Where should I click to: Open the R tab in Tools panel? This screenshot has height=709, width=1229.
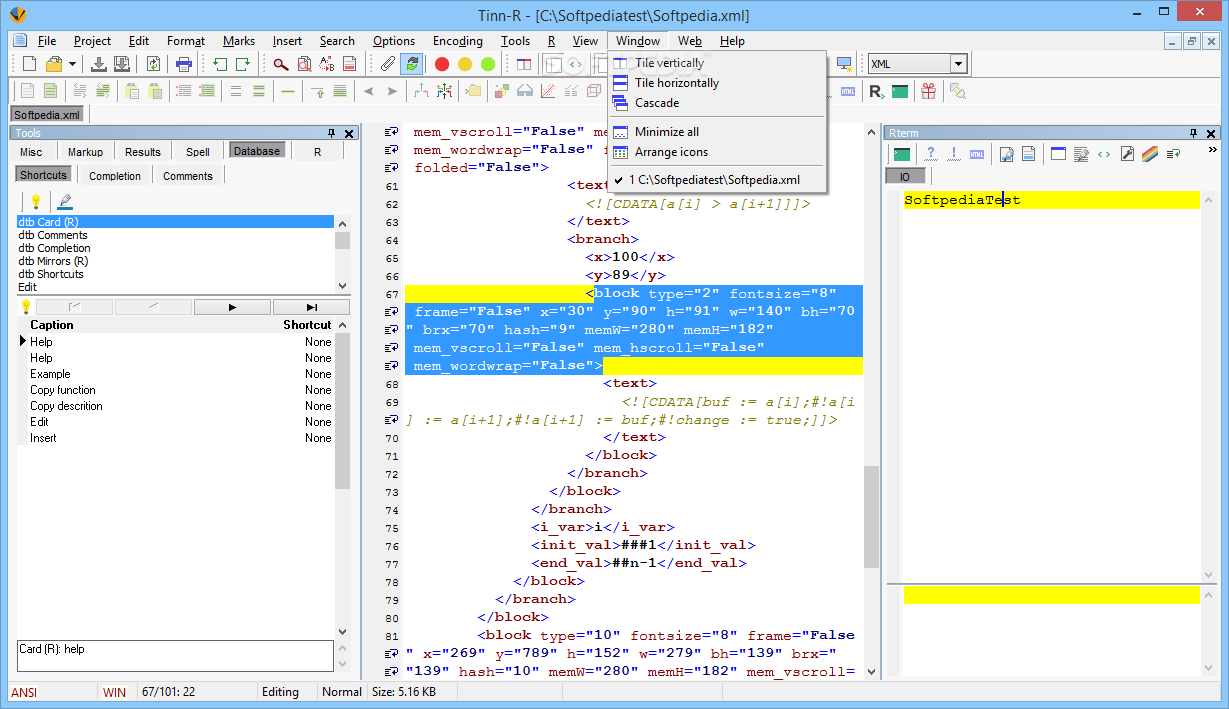click(317, 152)
